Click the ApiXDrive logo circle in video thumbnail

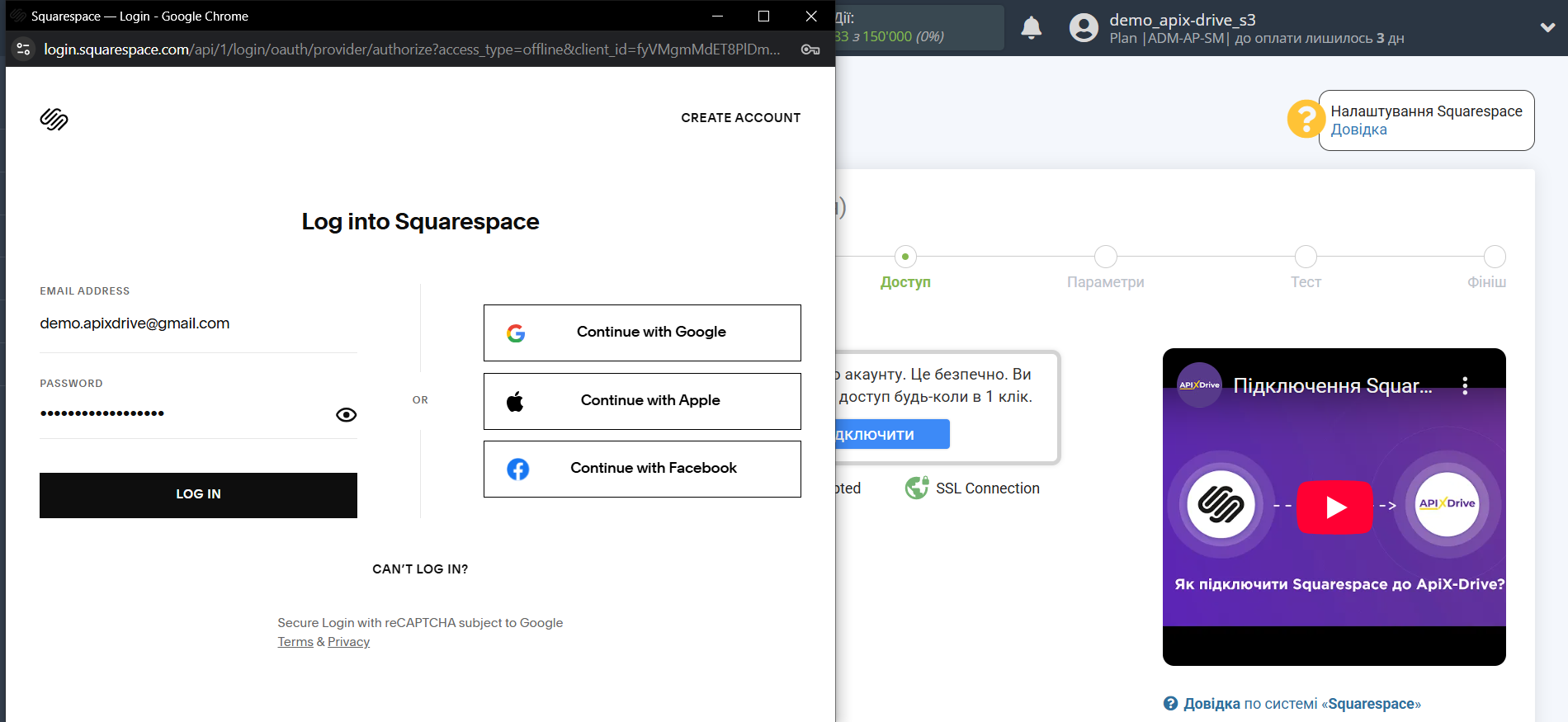click(x=1448, y=505)
